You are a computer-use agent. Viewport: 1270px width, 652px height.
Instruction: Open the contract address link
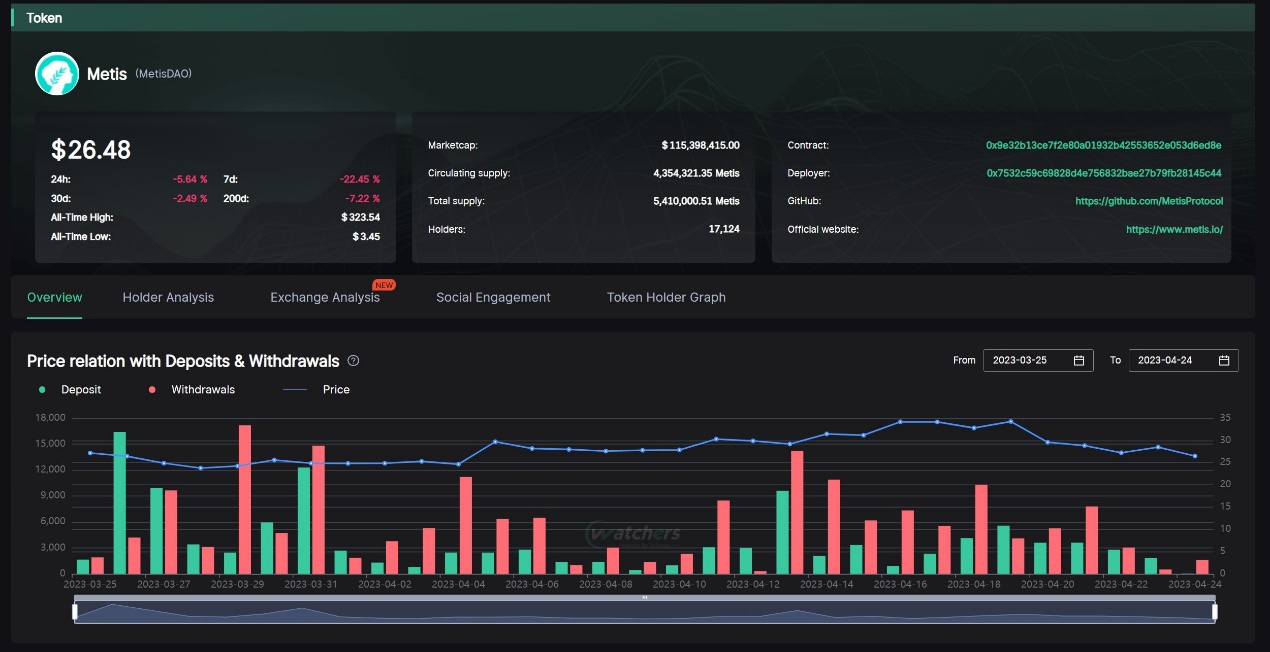(x=1103, y=145)
